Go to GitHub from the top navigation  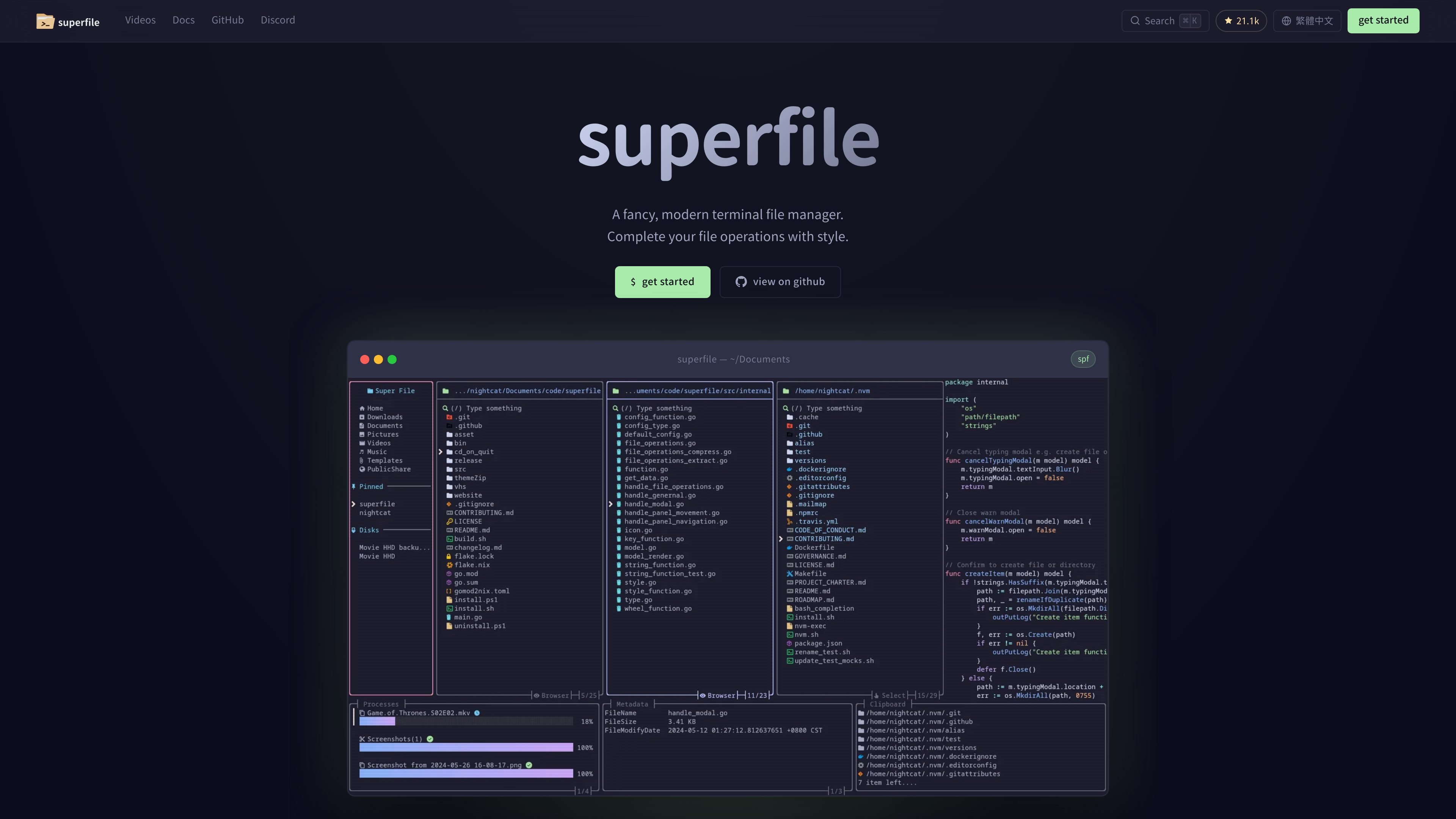pos(228,20)
